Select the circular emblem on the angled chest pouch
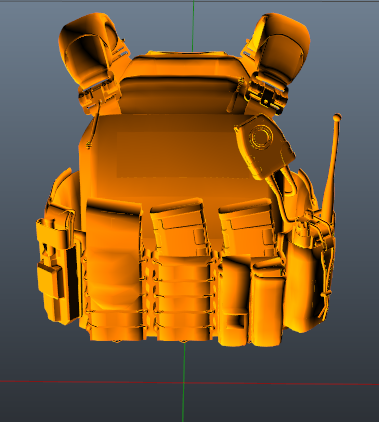The width and height of the screenshot is (379, 422). [x=261, y=137]
